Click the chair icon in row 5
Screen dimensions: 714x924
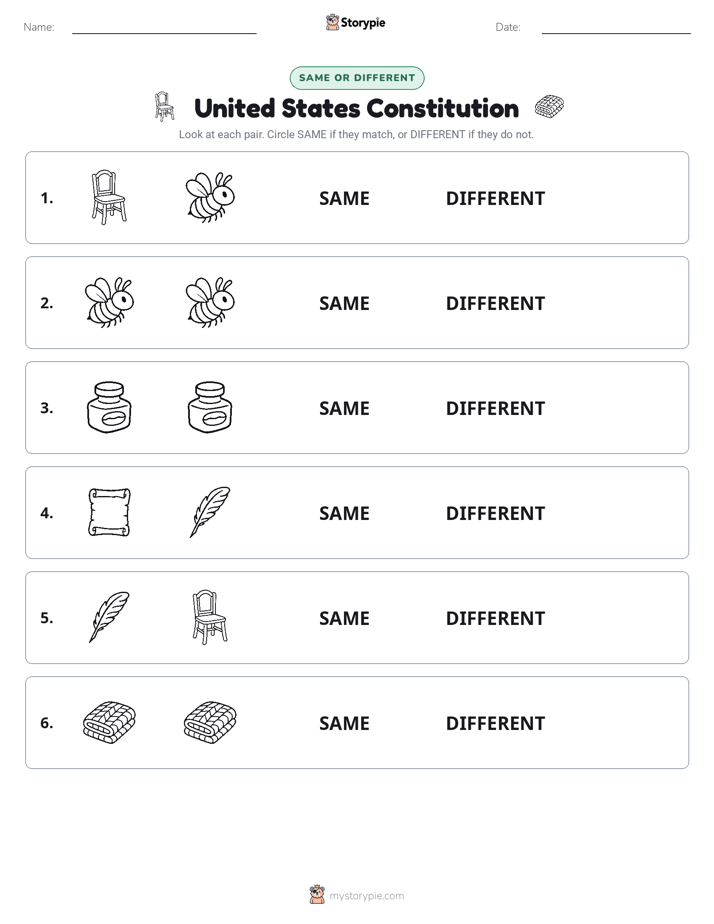(210, 617)
